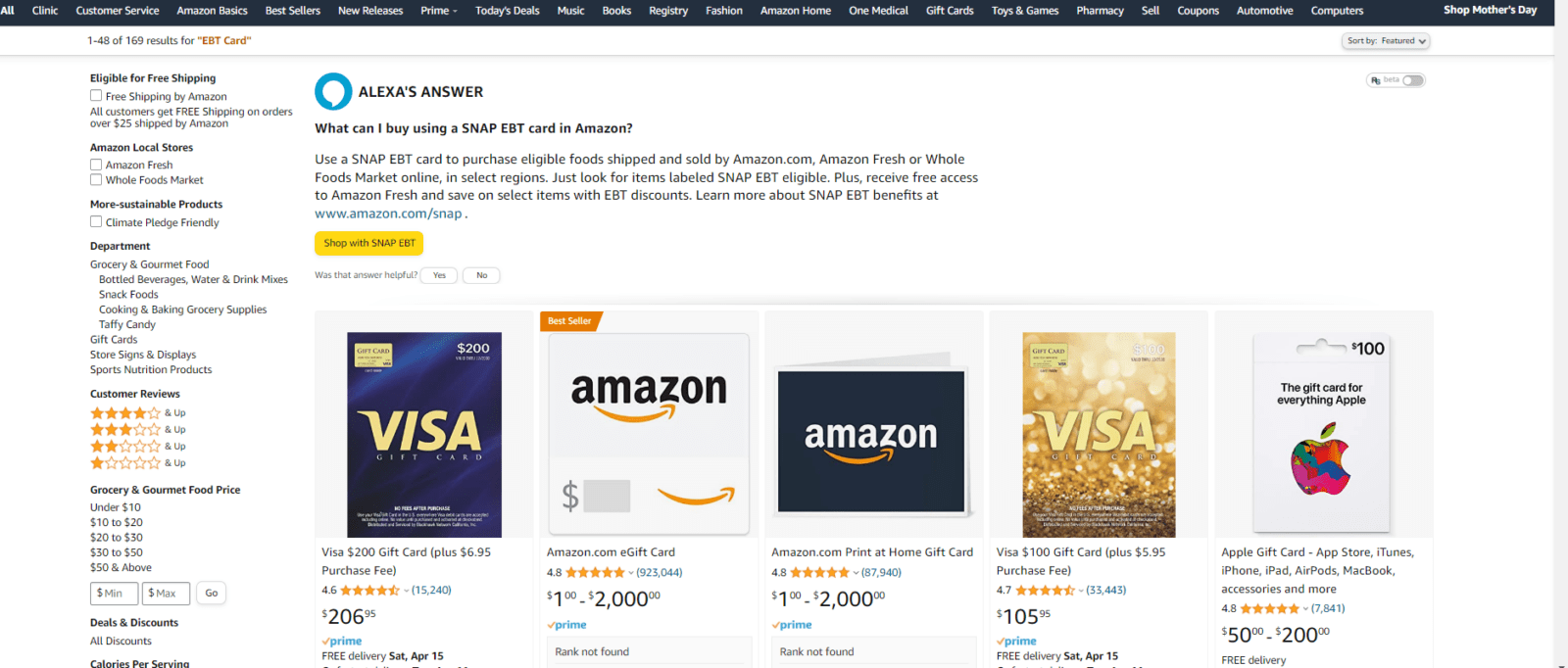Expand the rating breakdown for Visa $100 card
This screenshot has width=1568, height=668.
[x=1081, y=591]
